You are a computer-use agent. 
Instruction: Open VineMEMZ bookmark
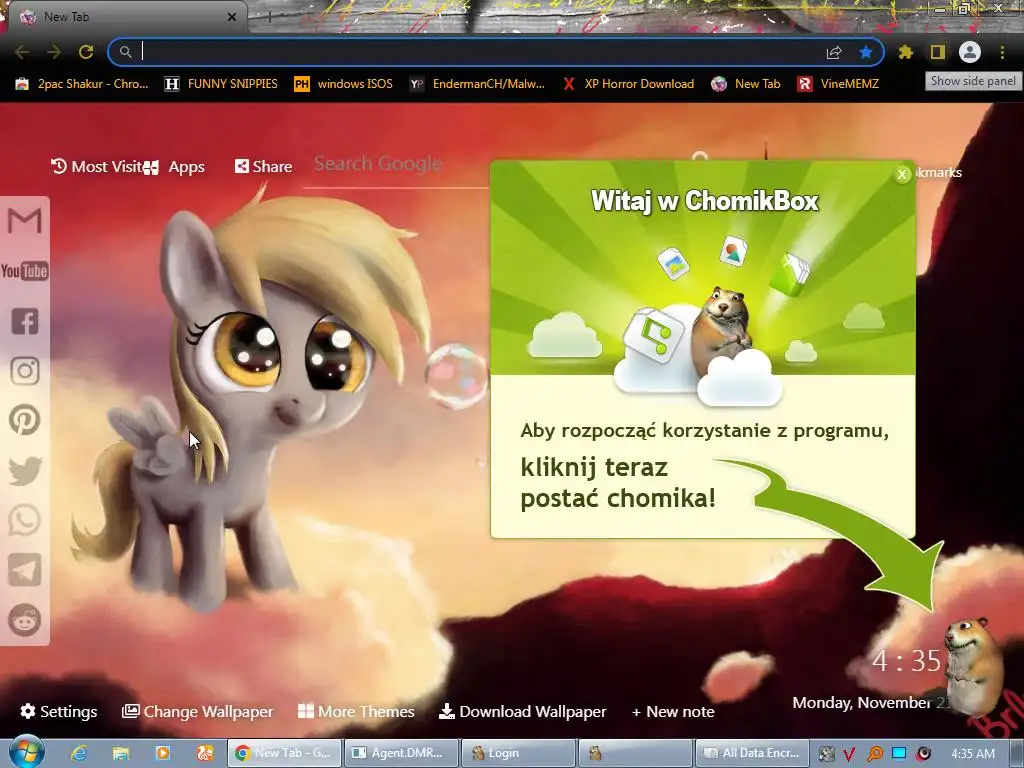pos(839,84)
